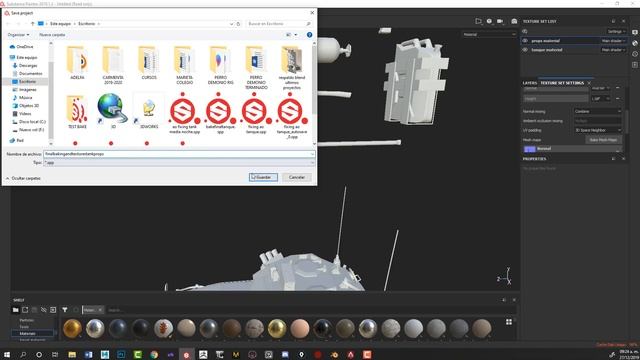Select Imágenes in navigation pane
The height and width of the screenshot is (360, 640).
27,89
